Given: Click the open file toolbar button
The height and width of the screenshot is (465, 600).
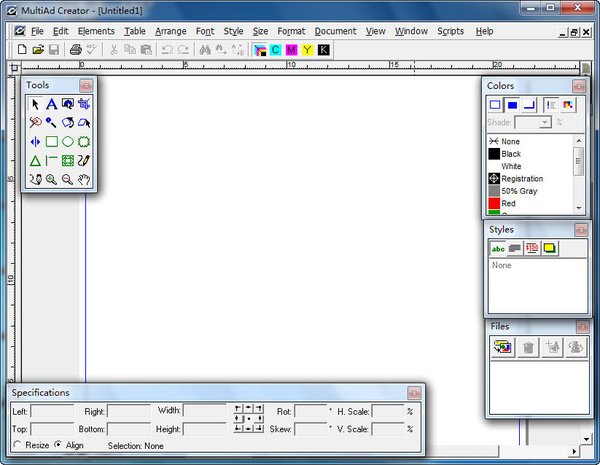Looking at the screenshot, I should pyautogui.click(x=38, y=49).
